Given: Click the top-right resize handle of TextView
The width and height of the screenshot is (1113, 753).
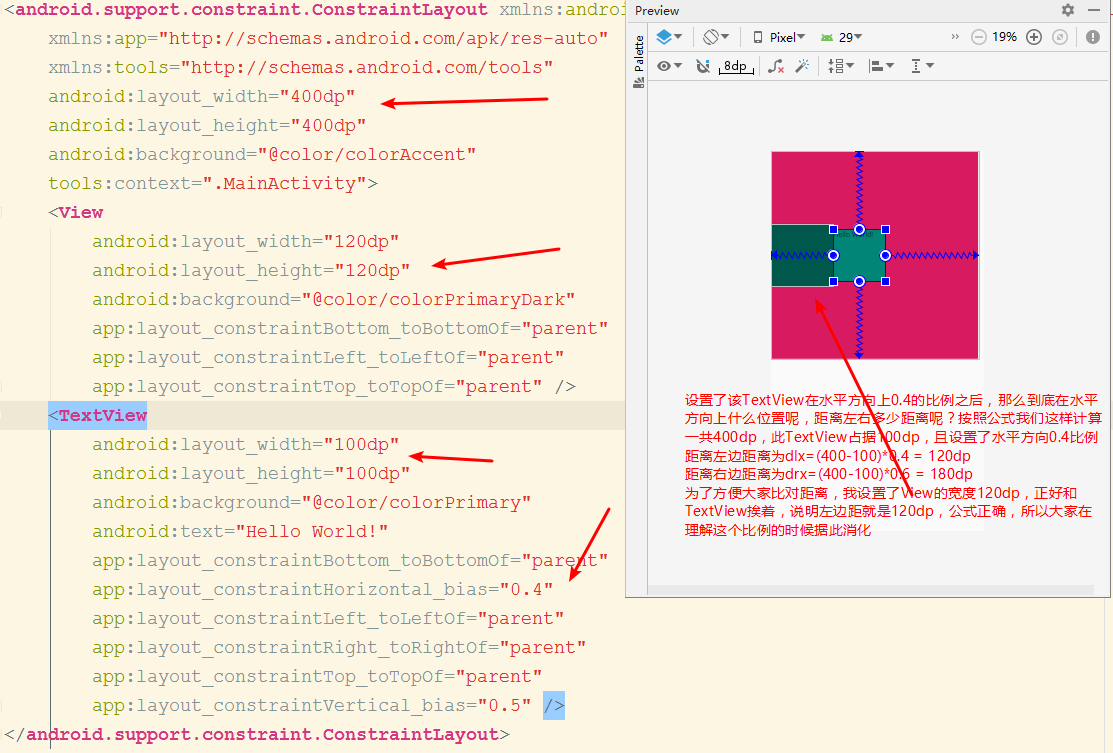Looking at the screenshot, I should pos(885,230).
